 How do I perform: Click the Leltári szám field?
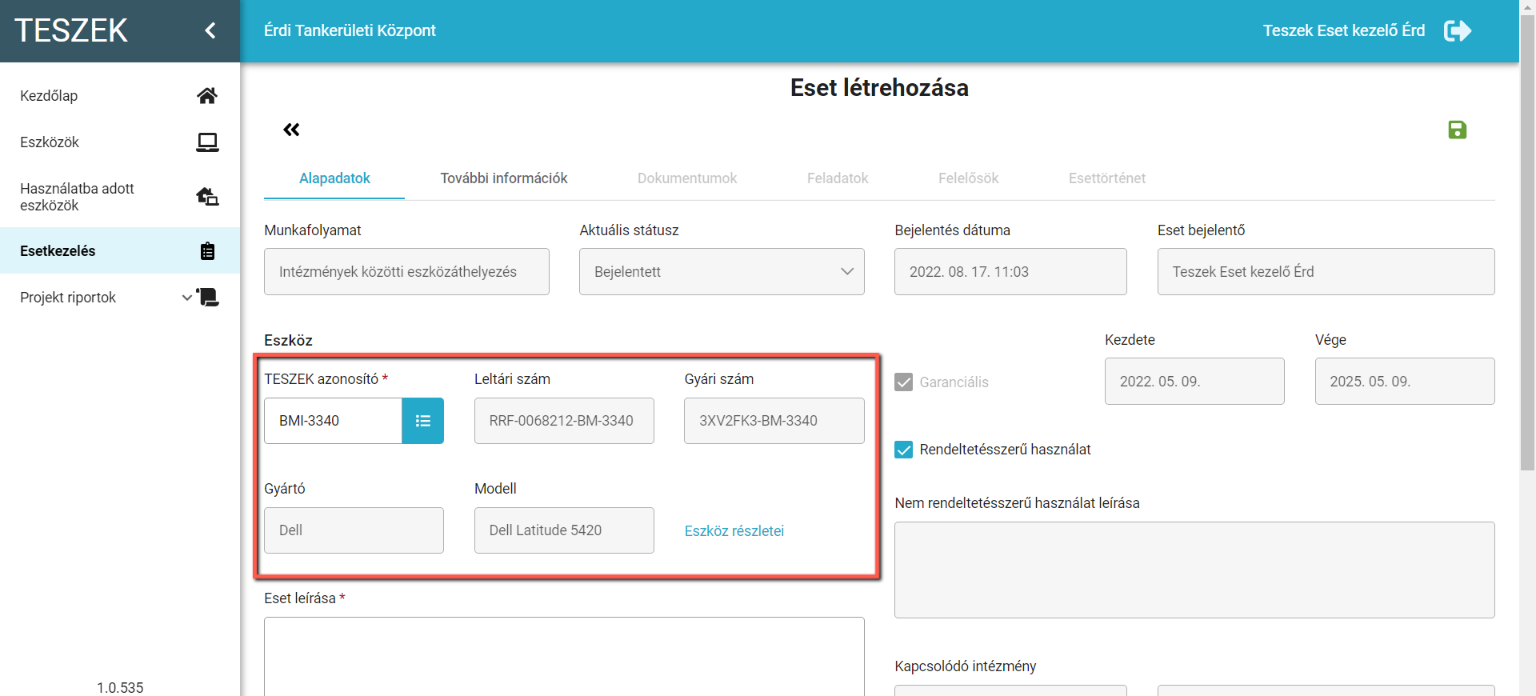[564, 421]
